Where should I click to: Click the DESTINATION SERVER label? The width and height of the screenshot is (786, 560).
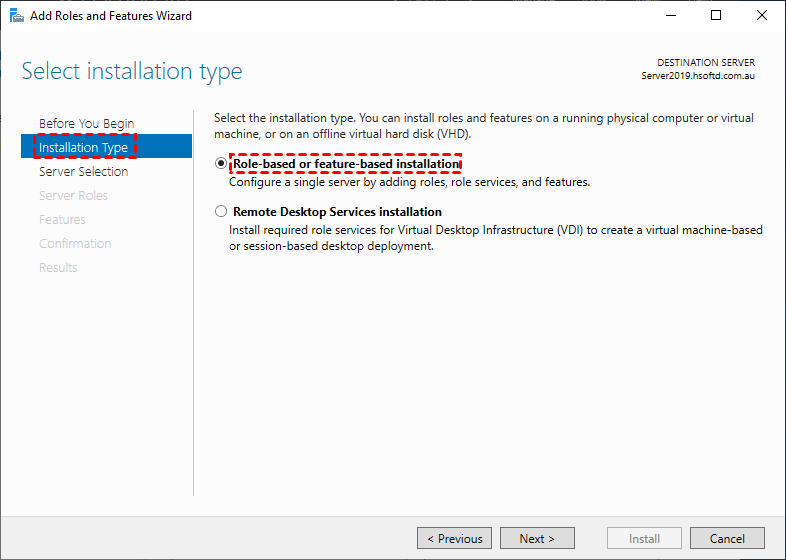706,63
